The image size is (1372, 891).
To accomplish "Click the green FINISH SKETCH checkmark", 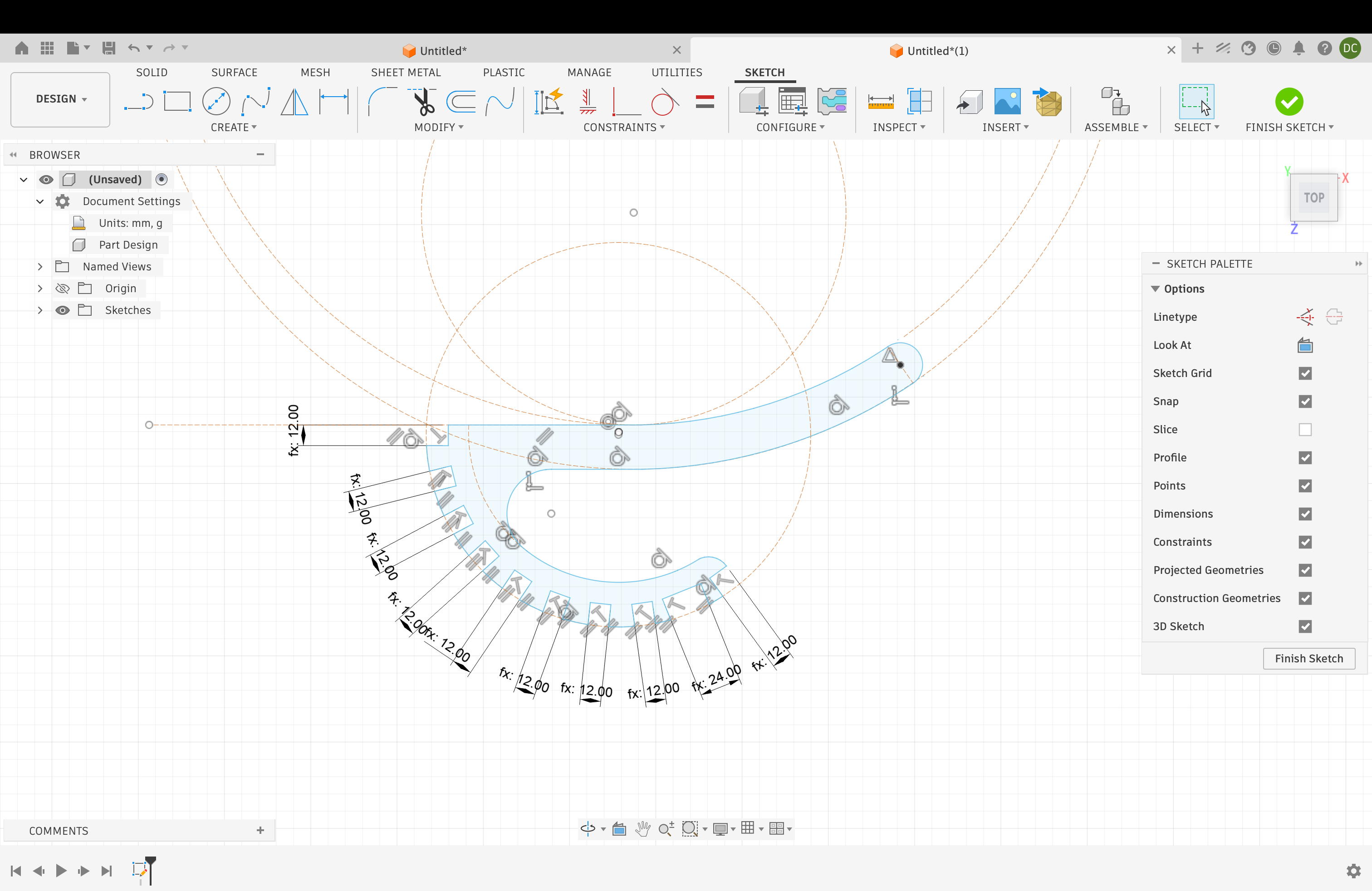I will pyautogui.click(x=1289, y=102).
